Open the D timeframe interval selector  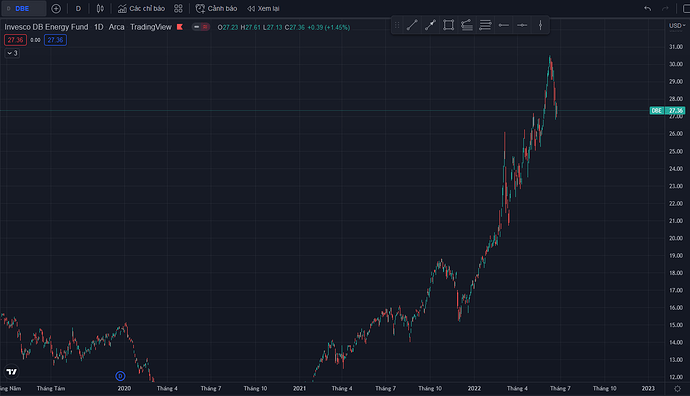[78, 8]
